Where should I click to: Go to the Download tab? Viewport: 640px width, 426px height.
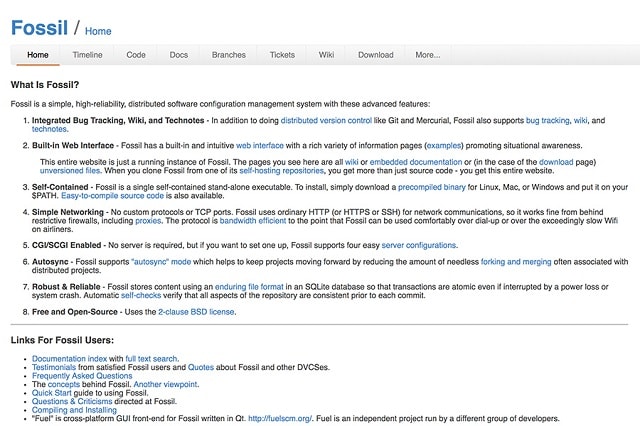(376, 55)
